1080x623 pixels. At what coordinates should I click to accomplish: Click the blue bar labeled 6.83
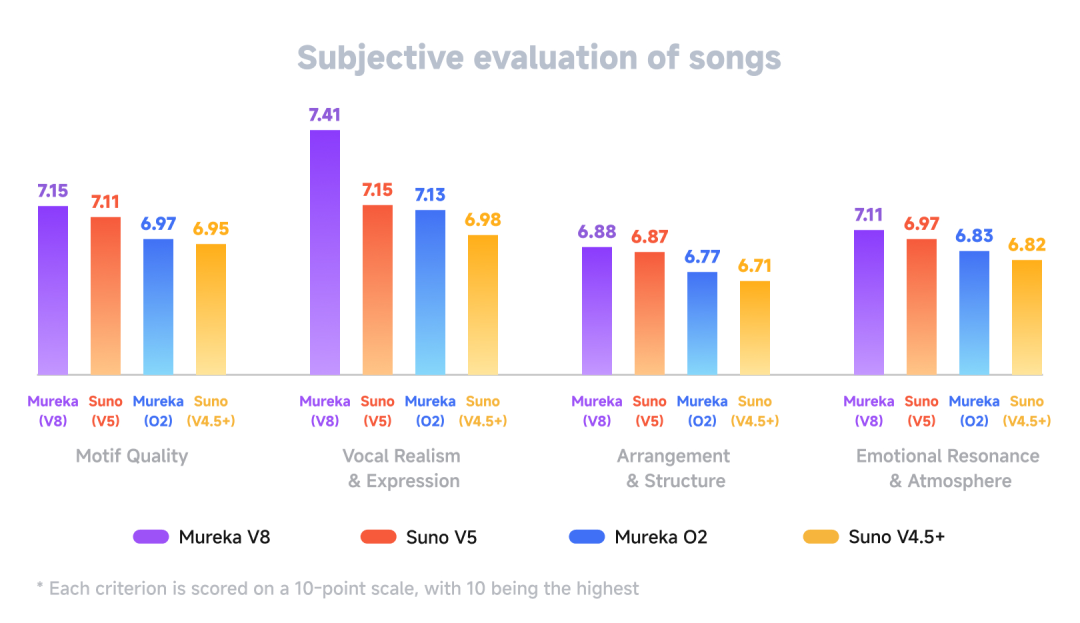pos(974,312)
